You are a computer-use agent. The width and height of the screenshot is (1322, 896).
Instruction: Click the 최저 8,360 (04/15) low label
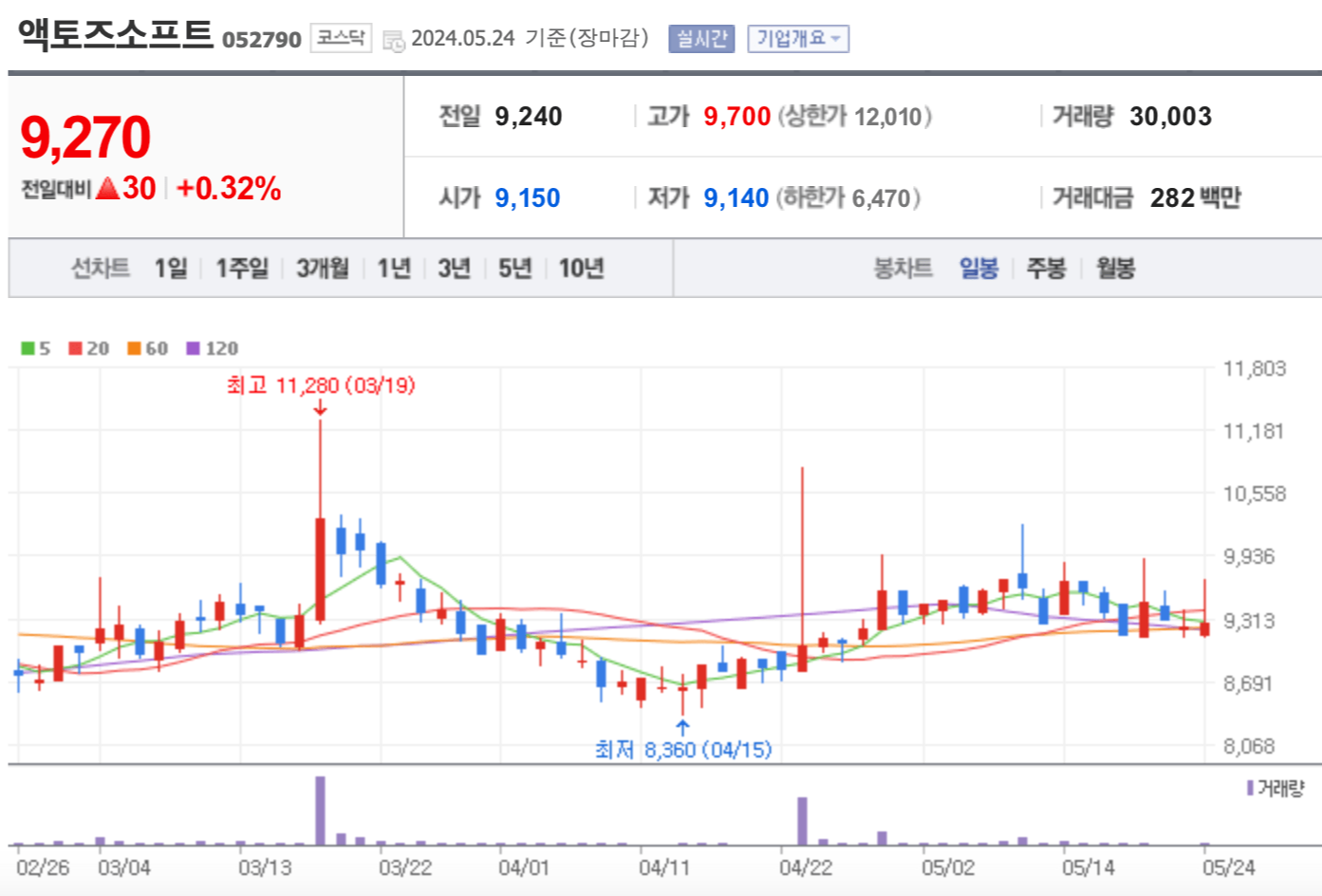pyautogui.click(x=683, y=750)
